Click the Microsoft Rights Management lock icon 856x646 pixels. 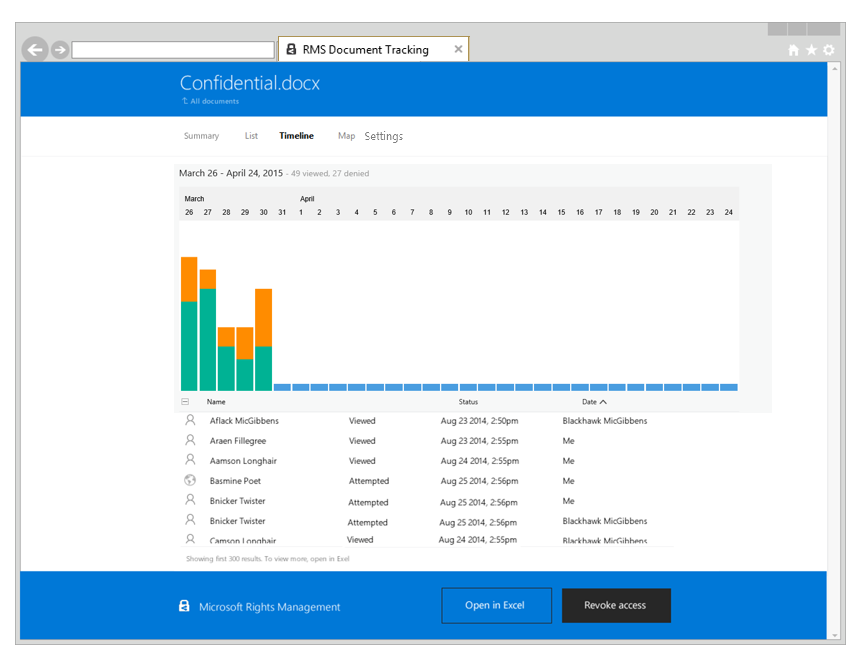coord(185,606)
